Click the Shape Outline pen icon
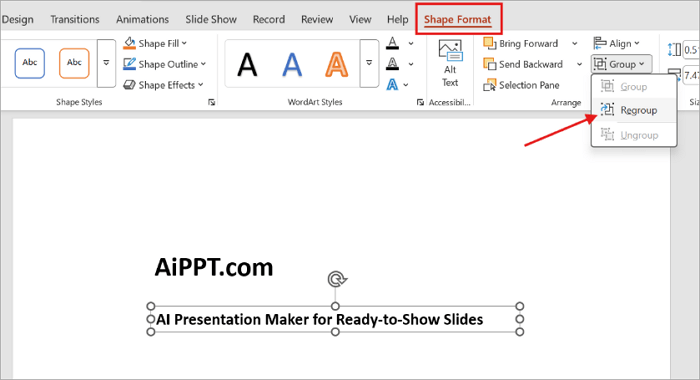Image resolution: width=700 pixels, height=380 pixels. (x=129, y=63)
